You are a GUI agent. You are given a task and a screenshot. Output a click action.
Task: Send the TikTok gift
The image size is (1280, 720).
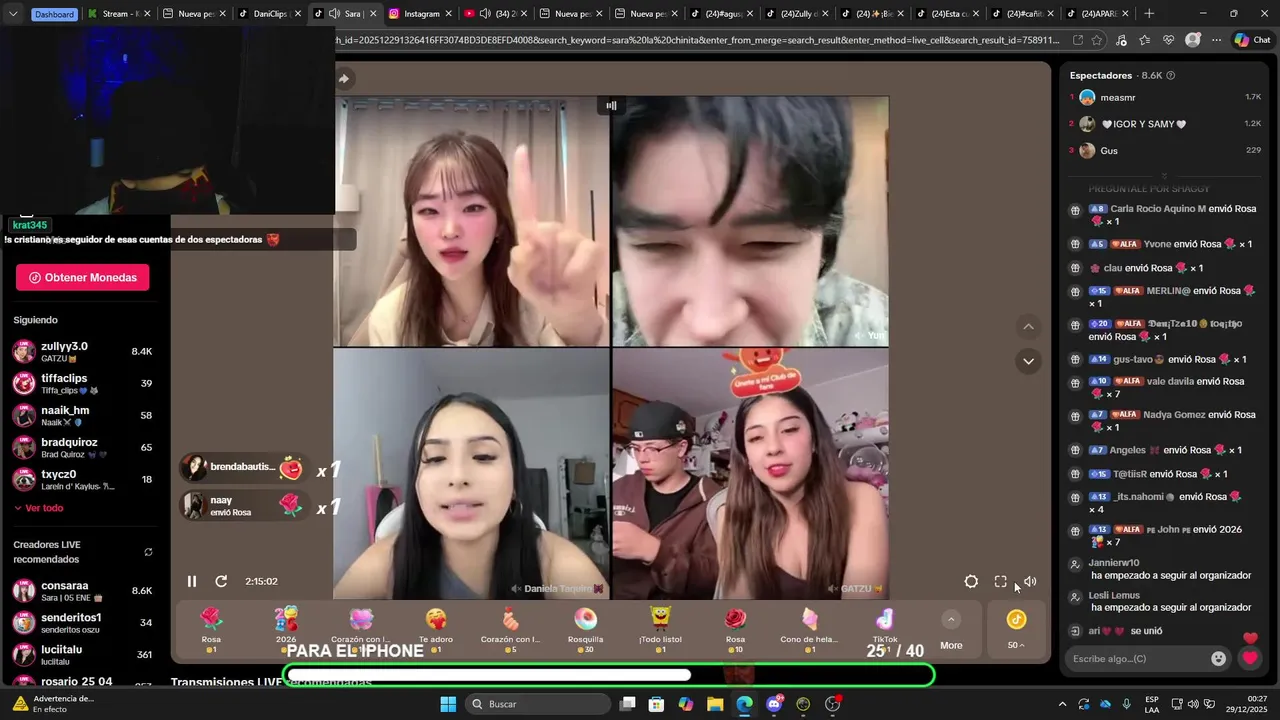pos(885,629)
